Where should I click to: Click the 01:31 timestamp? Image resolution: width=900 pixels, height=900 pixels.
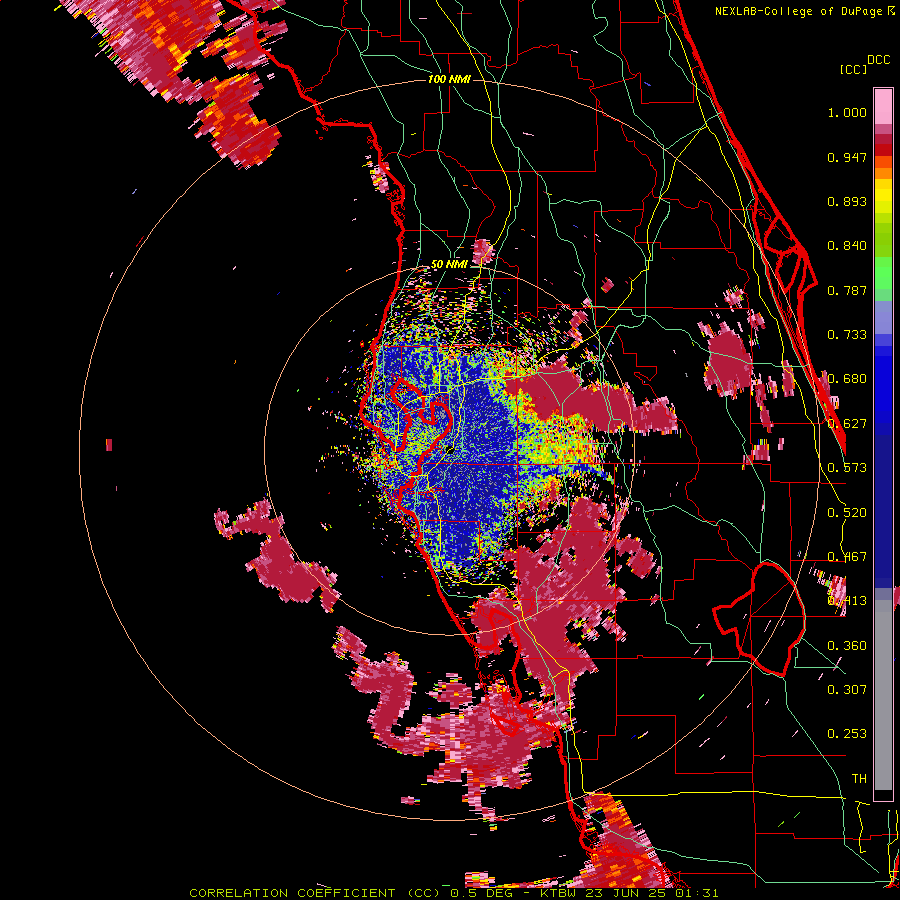pyautogui.click(x=697, y=893)
